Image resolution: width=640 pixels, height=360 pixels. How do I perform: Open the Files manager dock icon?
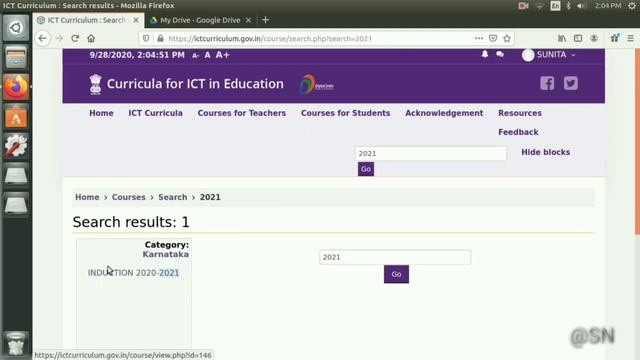16,57
